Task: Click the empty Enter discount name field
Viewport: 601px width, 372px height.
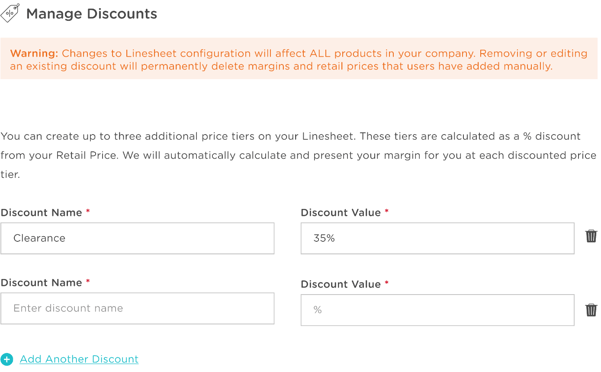Action: click(x=137, y=308)
